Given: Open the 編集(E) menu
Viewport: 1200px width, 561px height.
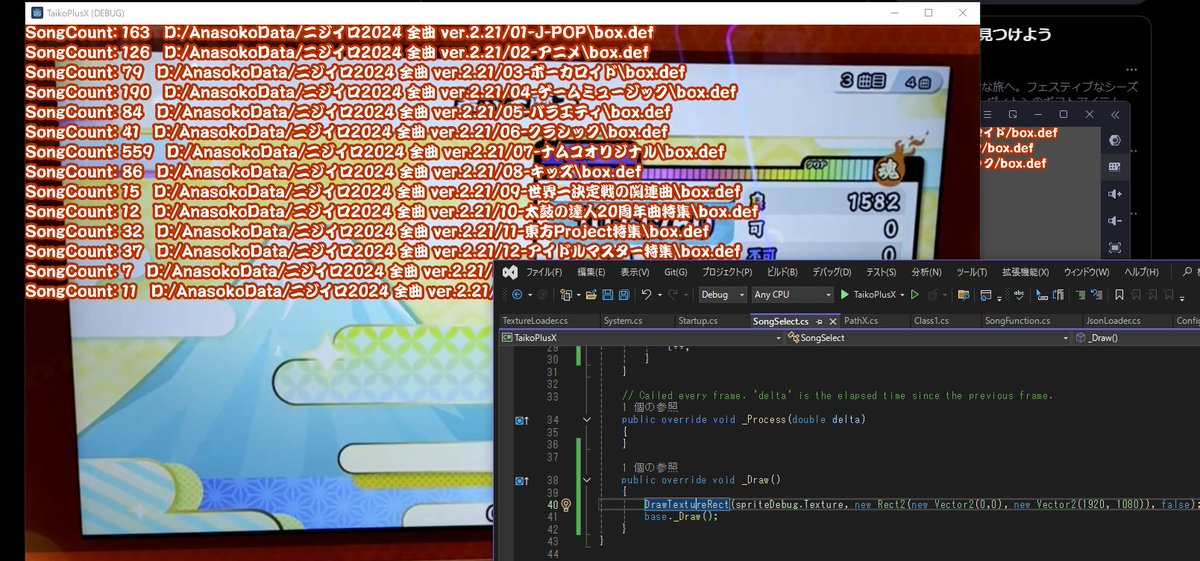Looking at the screenshot, I should pyautogui.click(x=591, y=271).
